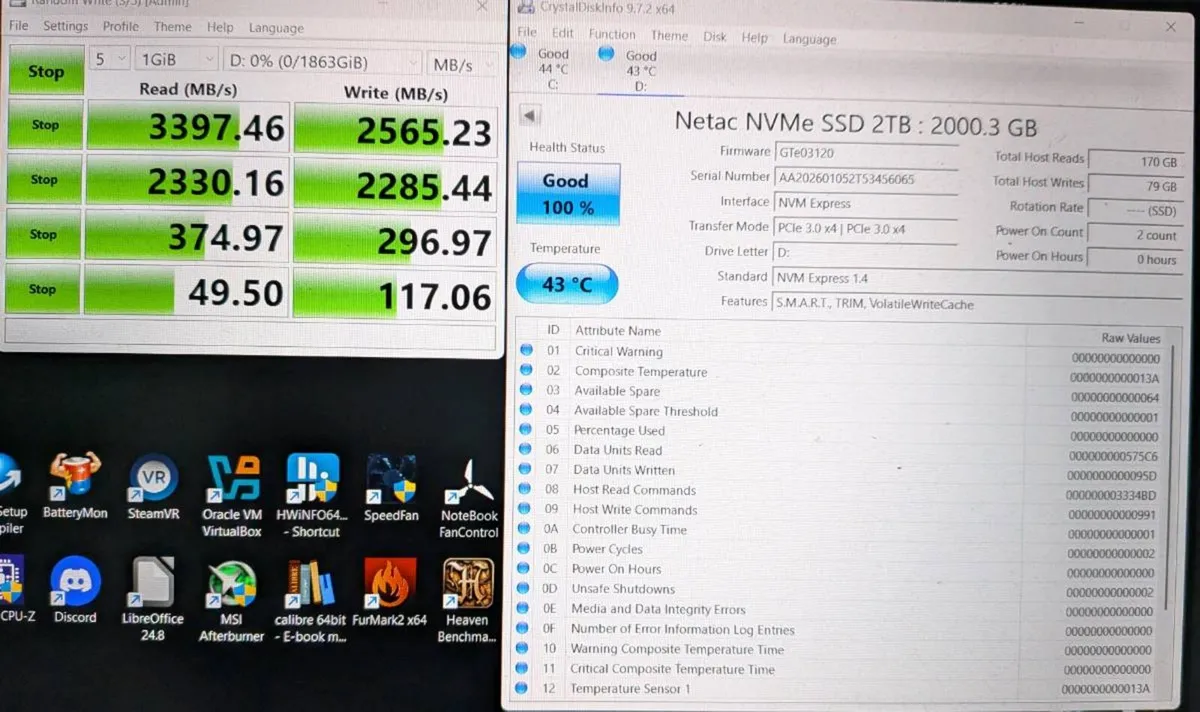Open the Profile menu in CrystalDiskMark
1200x712 pixels.
pyautogui.click(x=120, y=27)
